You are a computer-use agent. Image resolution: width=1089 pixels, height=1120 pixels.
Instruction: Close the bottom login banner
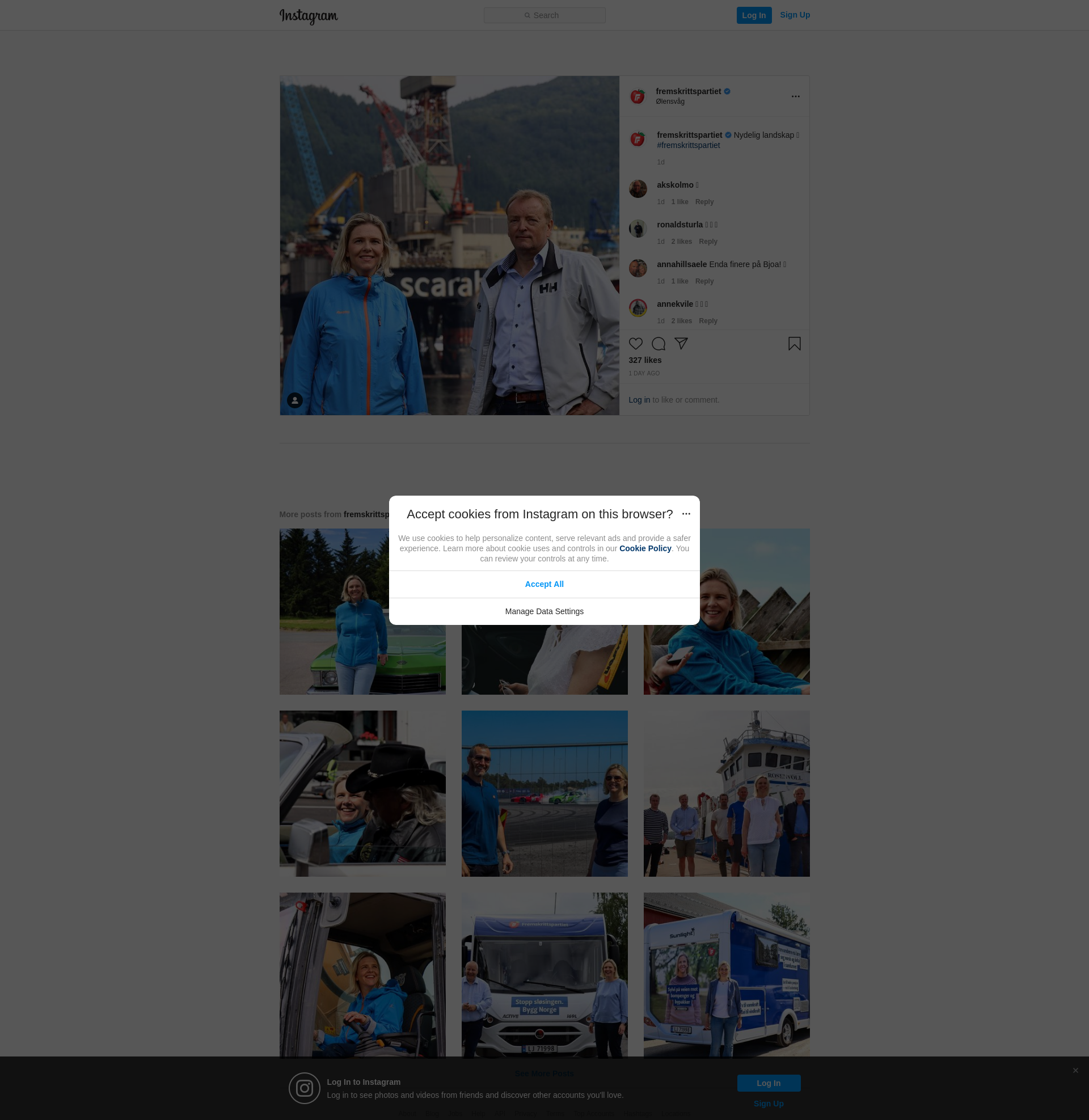(1075, 1070)
